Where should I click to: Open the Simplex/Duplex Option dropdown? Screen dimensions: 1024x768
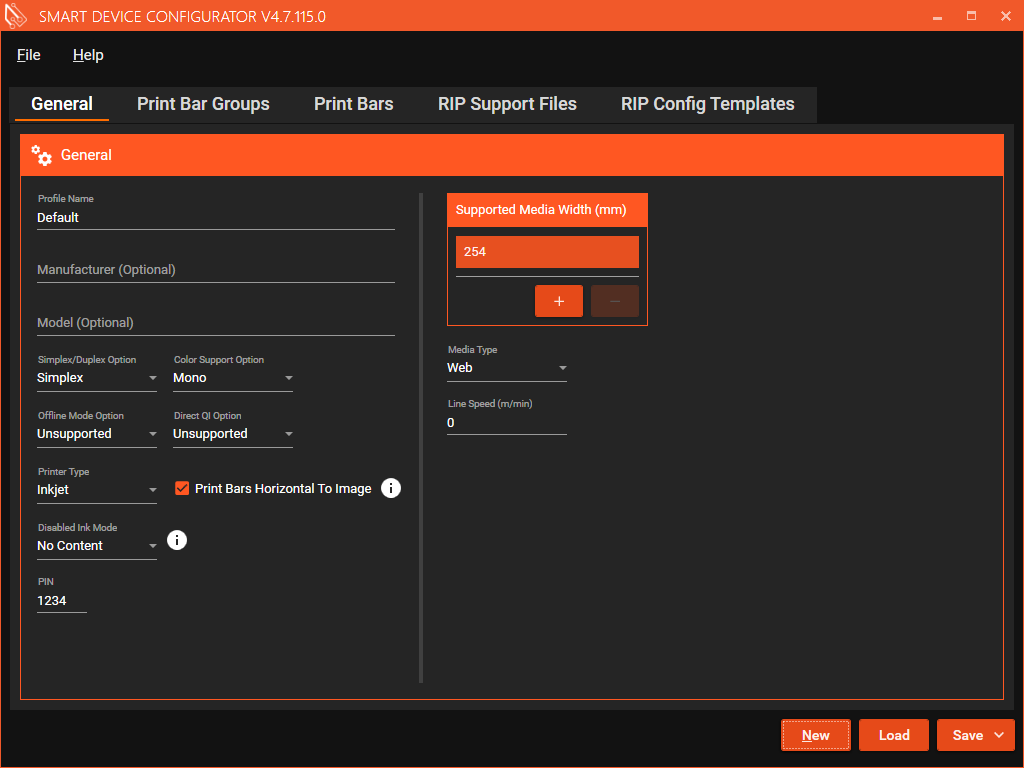pyautogui.click(x=96, y=378)
